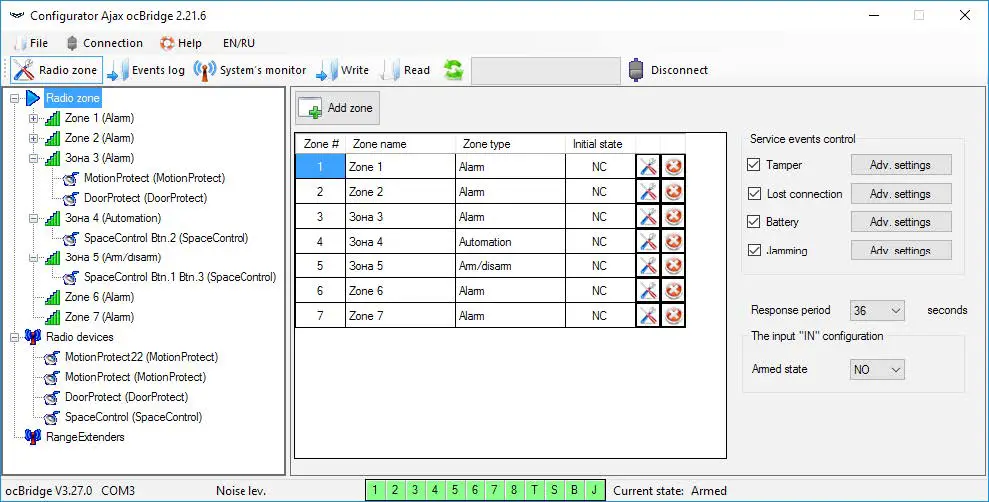Click the Read configuration toolbar button
989x502 pixels.
coord(406,70)
